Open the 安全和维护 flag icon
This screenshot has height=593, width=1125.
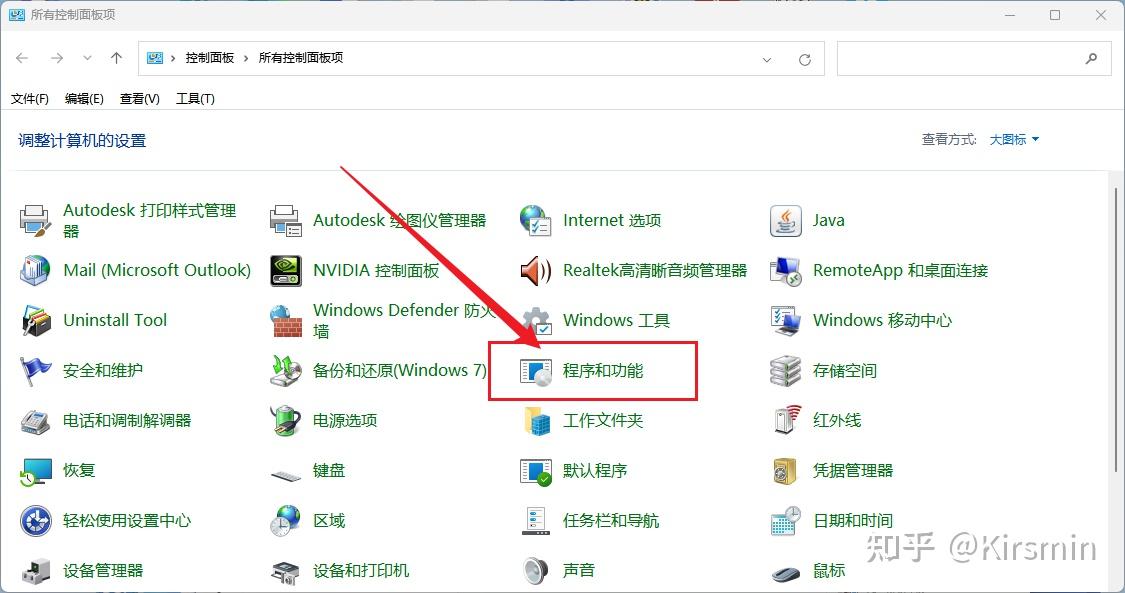click(x=34, y=371)
